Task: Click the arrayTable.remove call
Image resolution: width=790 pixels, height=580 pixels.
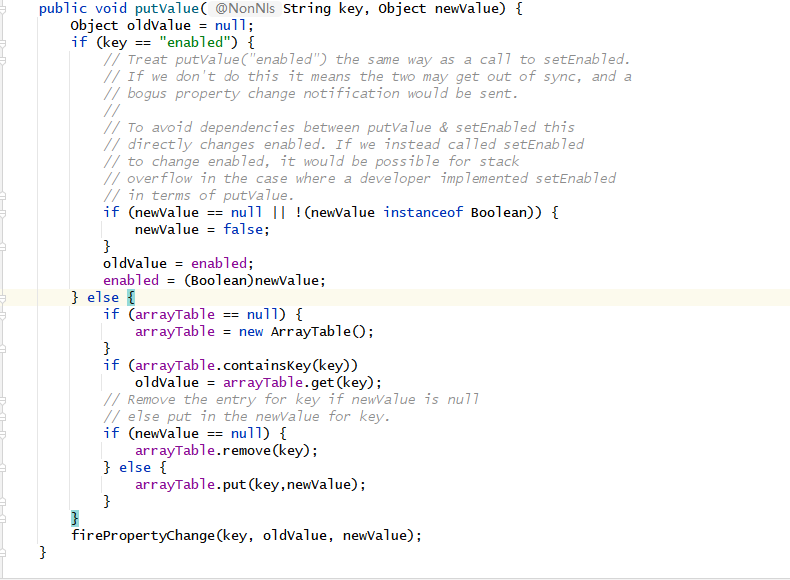Action: pyautogui.click(x=265, y=451)
